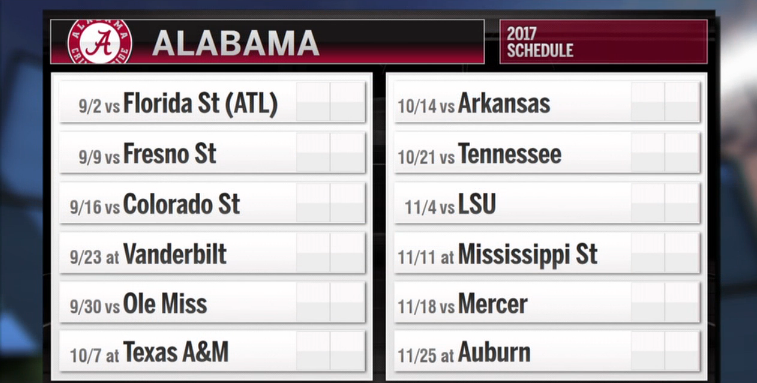Click last score box in Arkansas row
This screenshot has height=383, width=757.
(682, 101)
